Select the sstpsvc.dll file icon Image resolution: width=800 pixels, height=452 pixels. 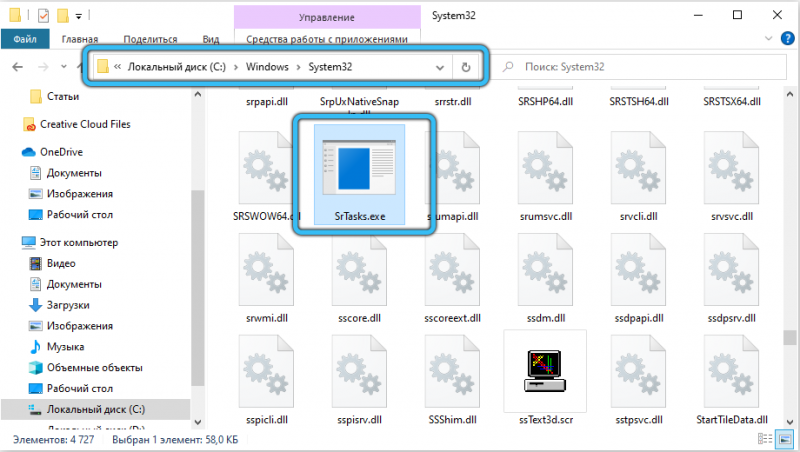[x=638, y=371]
